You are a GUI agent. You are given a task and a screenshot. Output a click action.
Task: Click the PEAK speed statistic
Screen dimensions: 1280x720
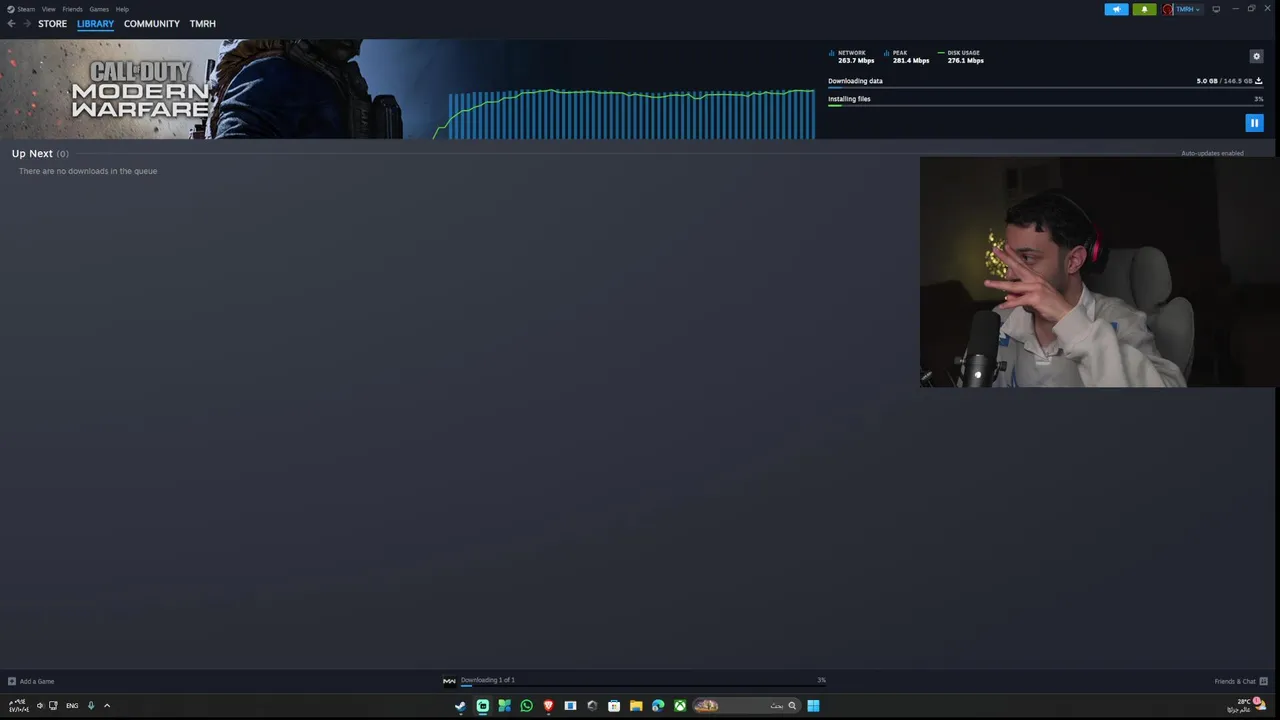[907, 56]
